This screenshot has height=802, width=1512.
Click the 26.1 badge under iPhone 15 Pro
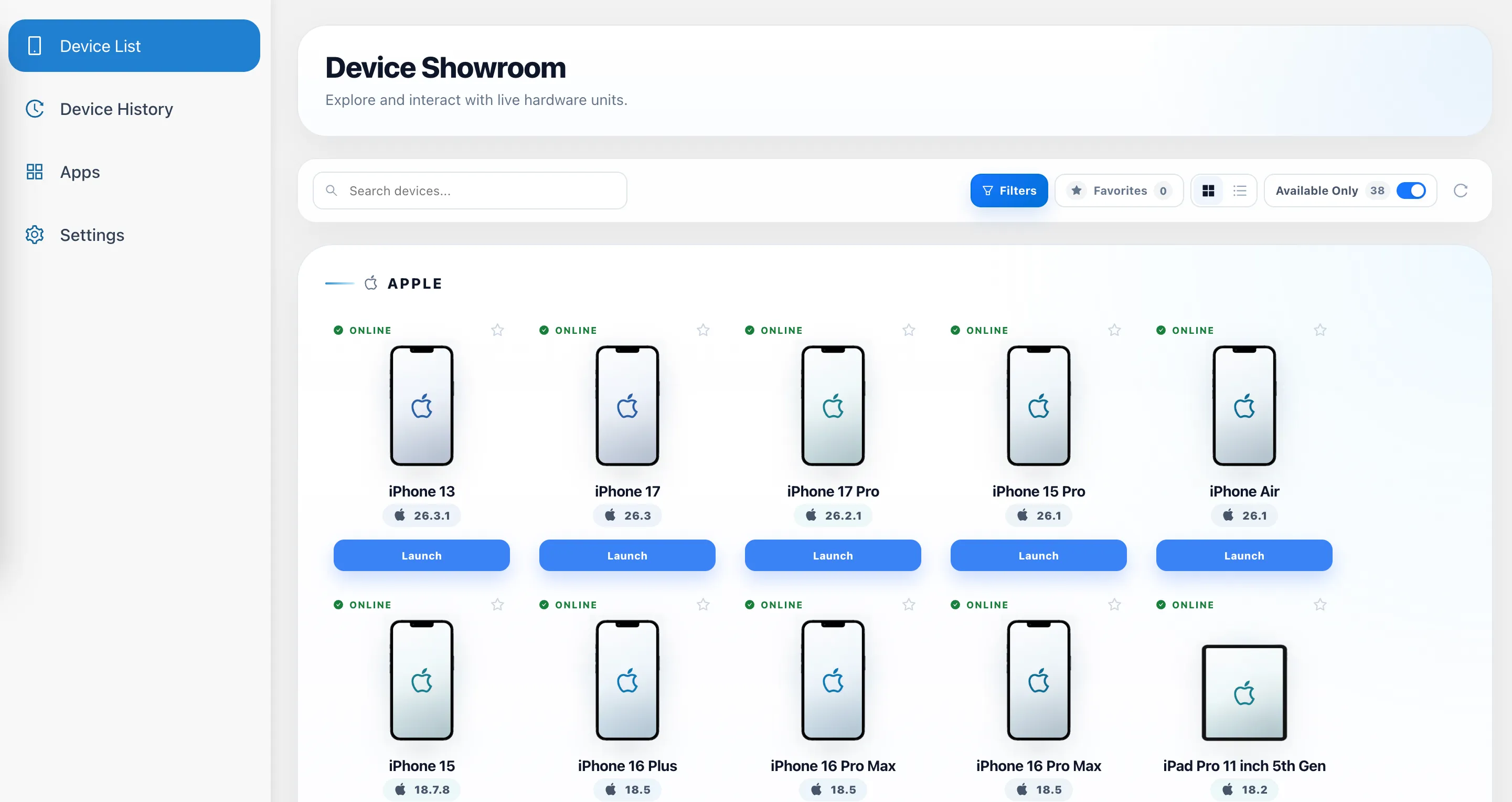pos(1038,515)
